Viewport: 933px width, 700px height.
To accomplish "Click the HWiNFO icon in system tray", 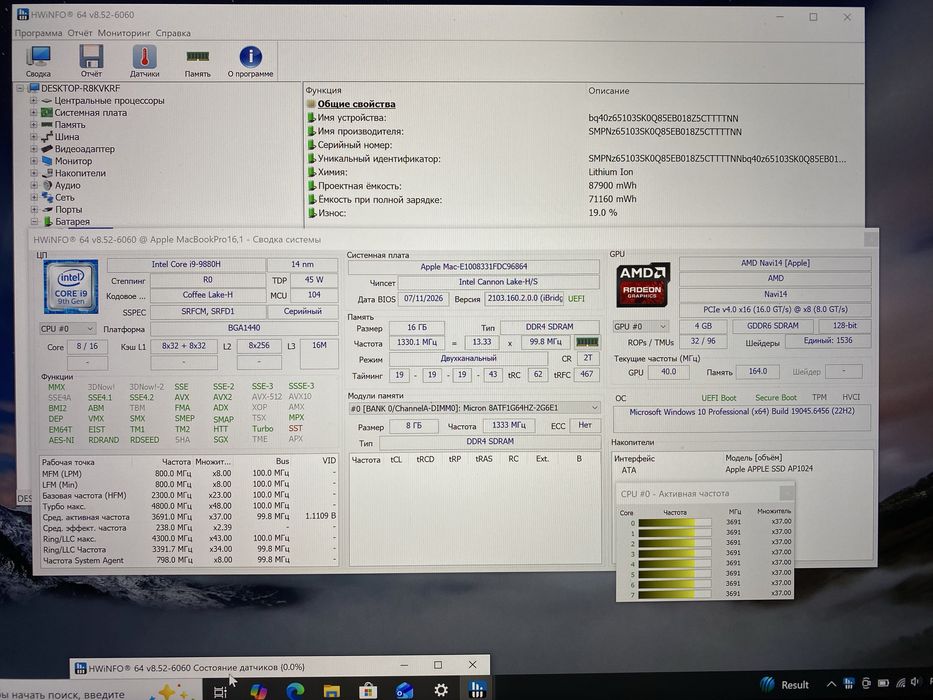I will [849, 683].
